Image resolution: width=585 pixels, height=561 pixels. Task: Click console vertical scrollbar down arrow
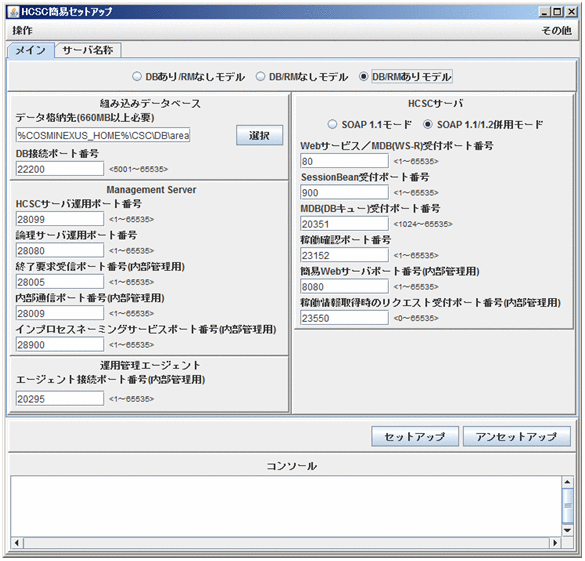567,530
